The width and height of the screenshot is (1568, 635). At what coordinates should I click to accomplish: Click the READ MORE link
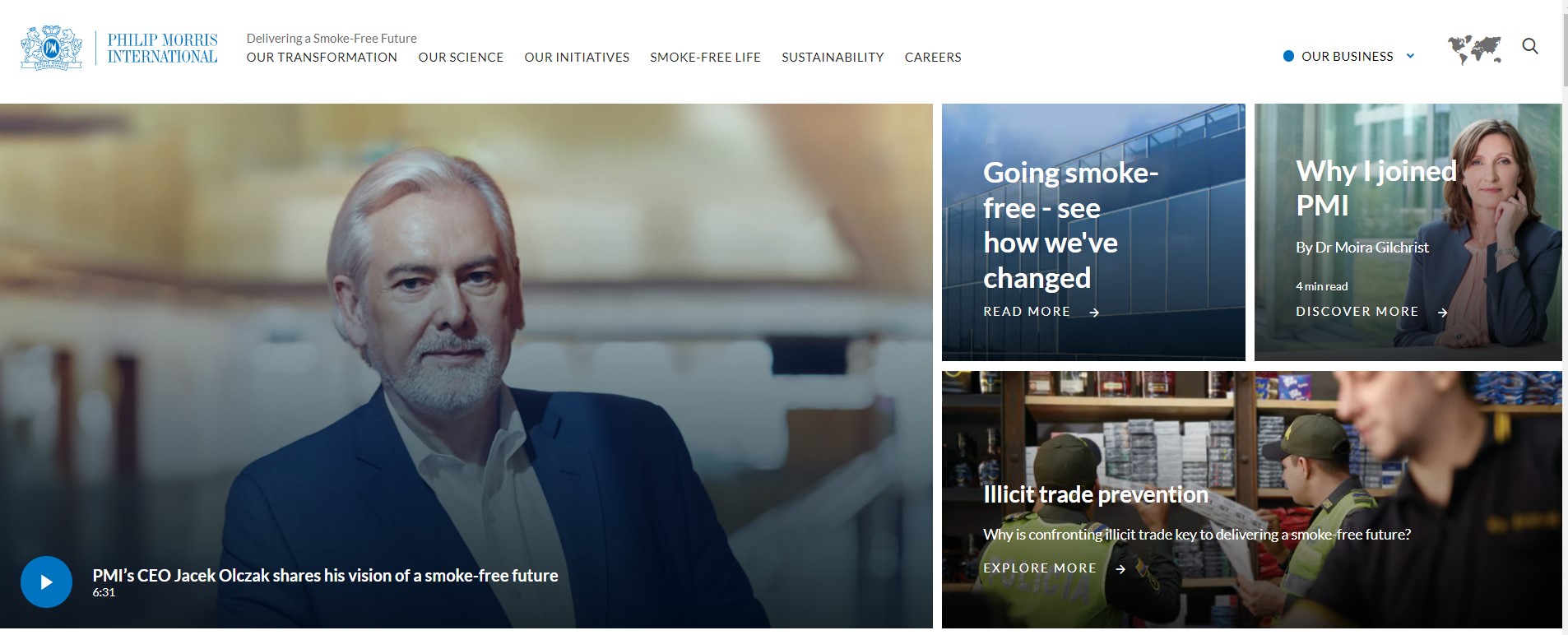tap(1027, 312)
